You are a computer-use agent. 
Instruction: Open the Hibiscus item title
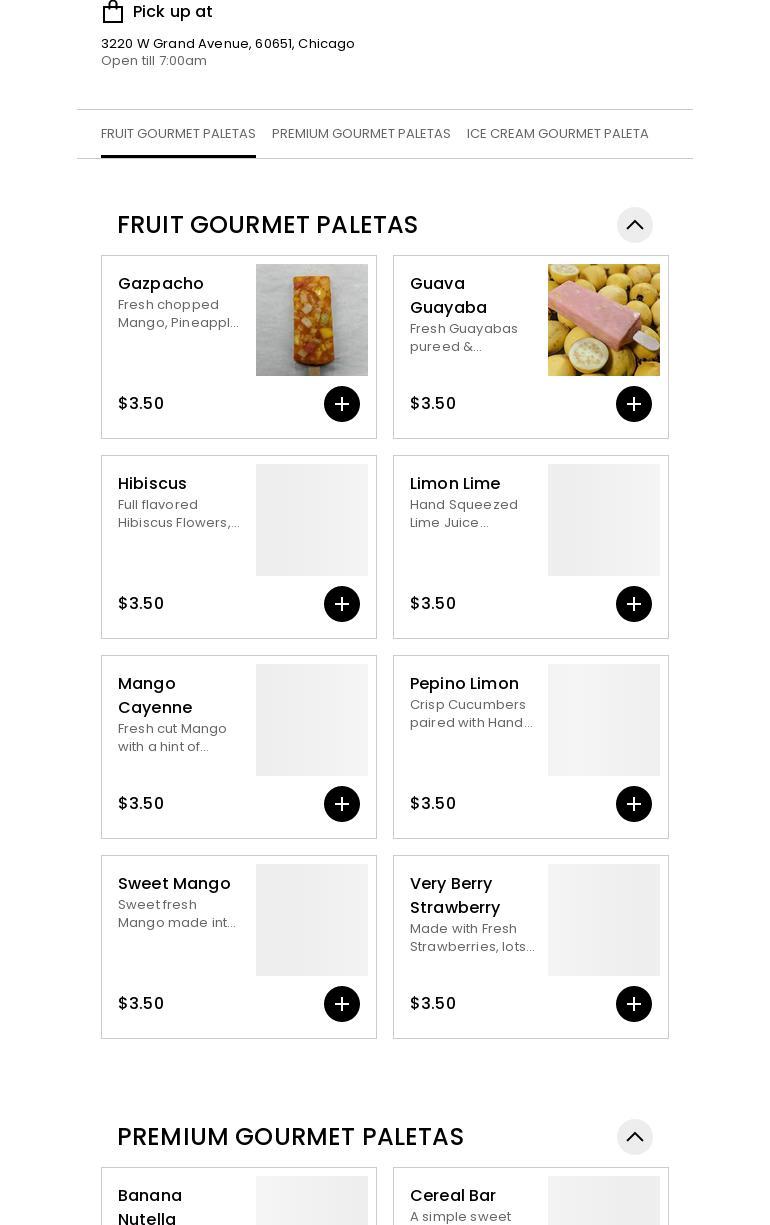point(152,484)
